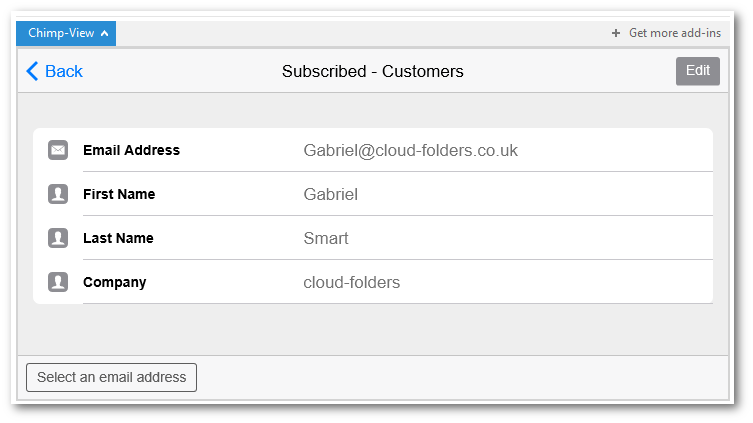Viewport: 753px width, 423px height.
Task: Open the Chimp-View tab
Action: (66, 34)
